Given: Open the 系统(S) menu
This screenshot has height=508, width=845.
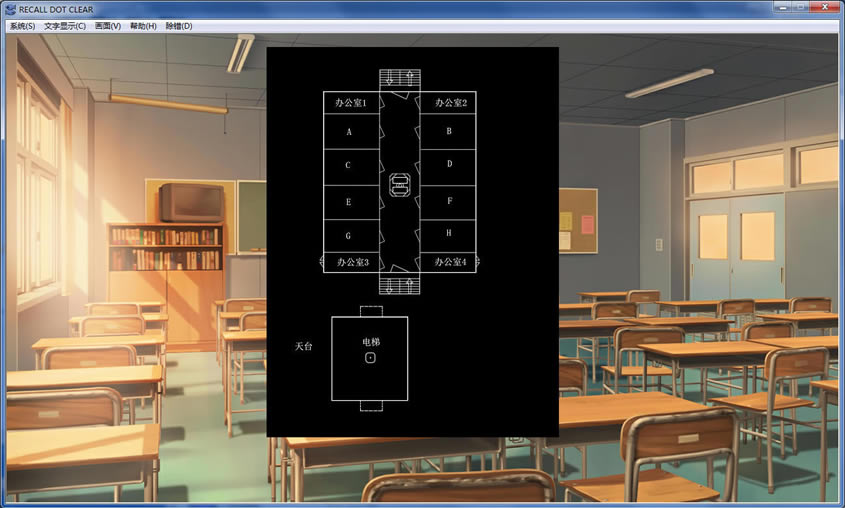Looking at the screenshot, I should (x=22, y=26).
